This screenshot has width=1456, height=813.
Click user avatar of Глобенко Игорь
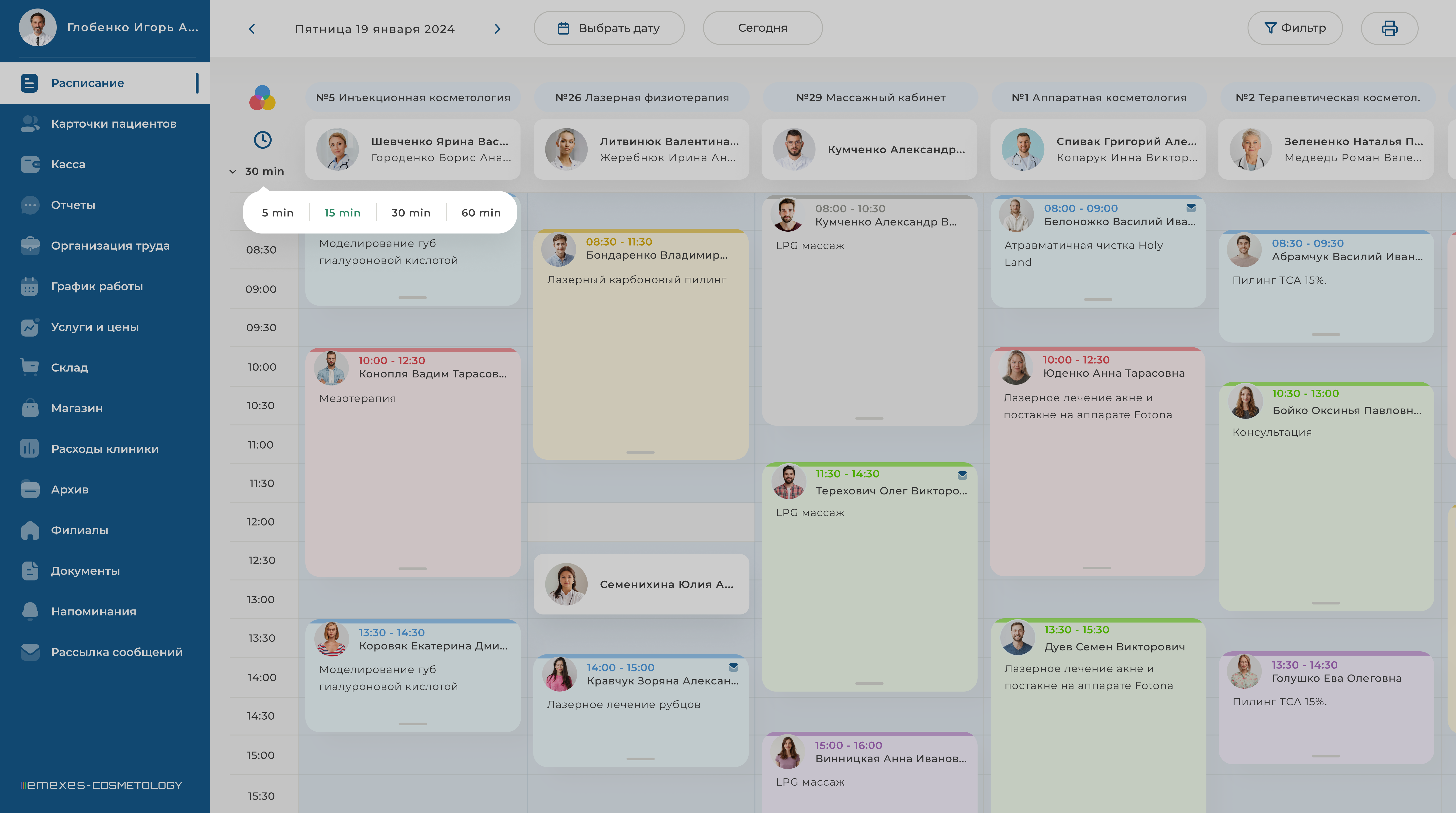click(x=37, y=28)
